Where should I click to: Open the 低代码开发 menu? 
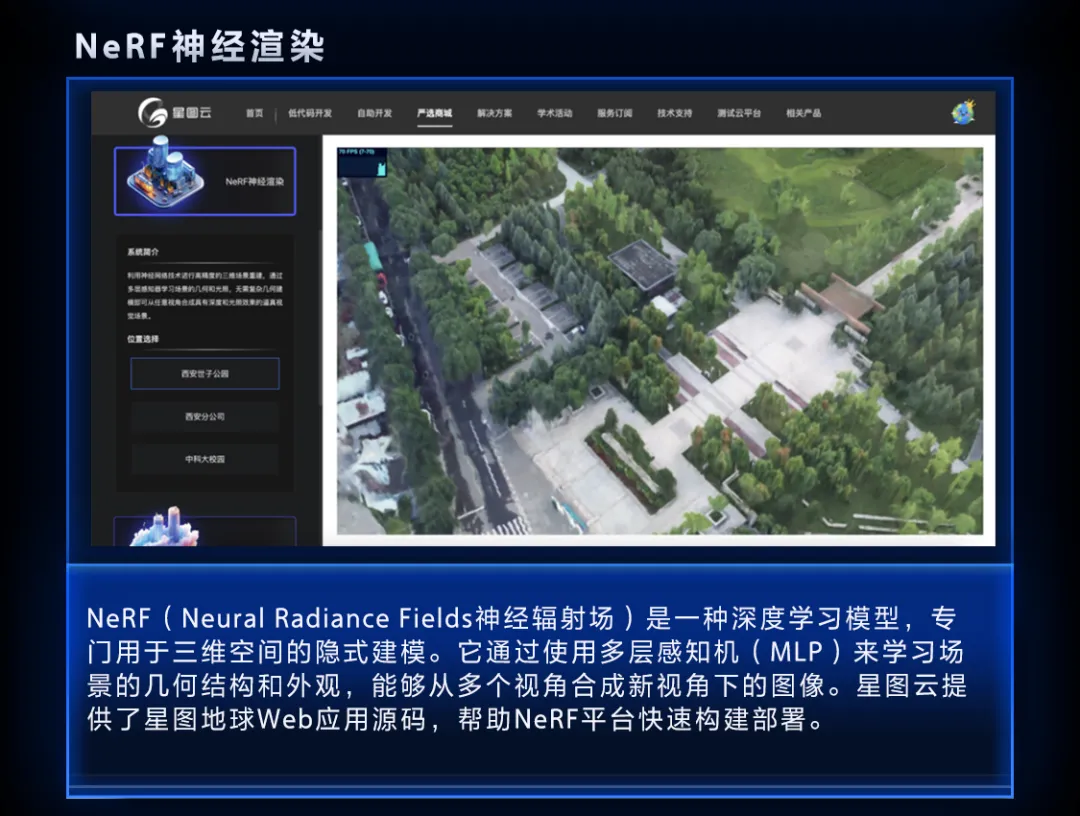pos(310,114)
